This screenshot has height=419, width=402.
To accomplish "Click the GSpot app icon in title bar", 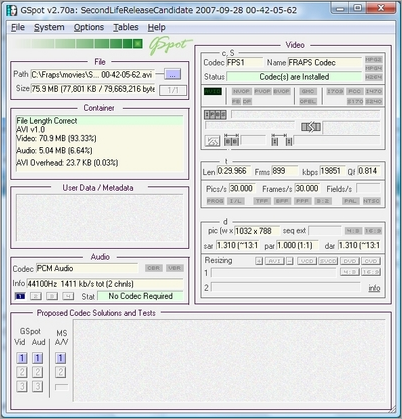I will click(x=12, y=10).
